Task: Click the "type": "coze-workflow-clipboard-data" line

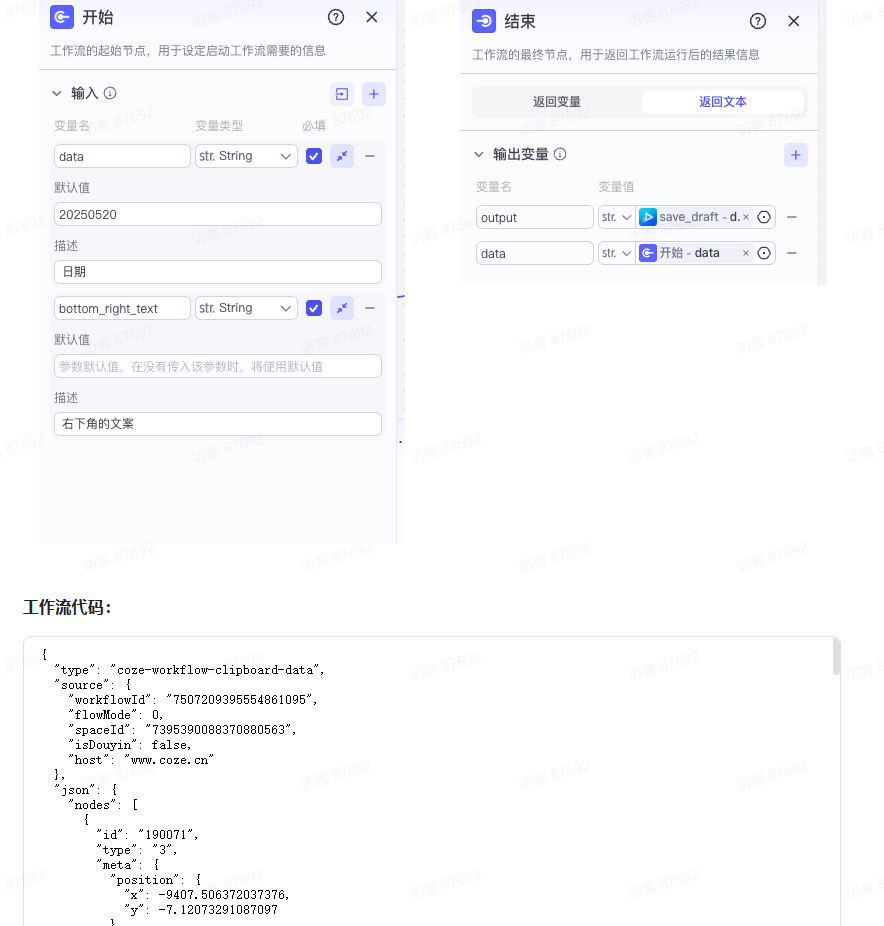Action: pyautogui.click(x=189, y=670)
